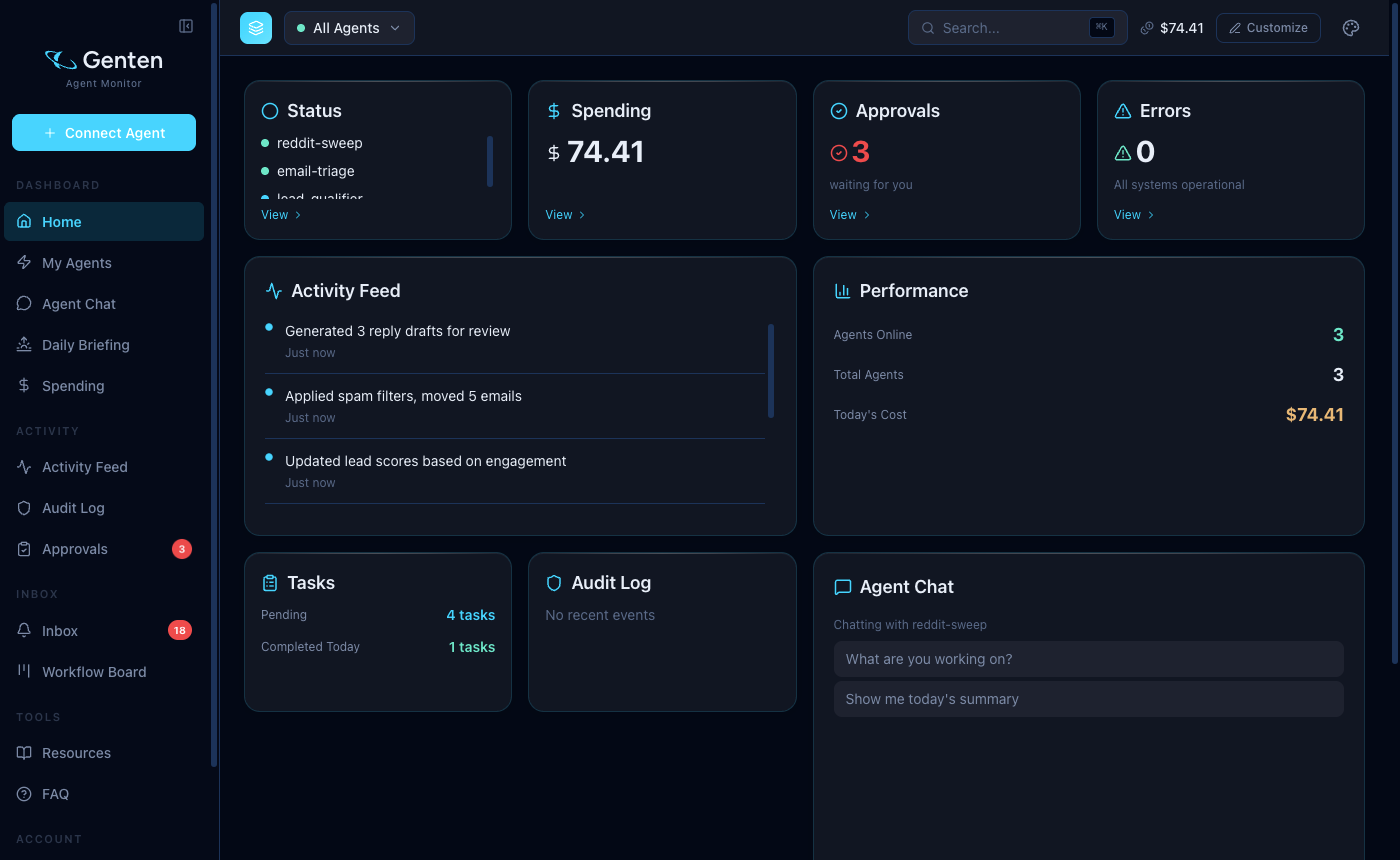The height and width of the screenshot is (860, 1400).
Task: Open the Resources book icon in sidebar
Action: [x=23, y=752]
